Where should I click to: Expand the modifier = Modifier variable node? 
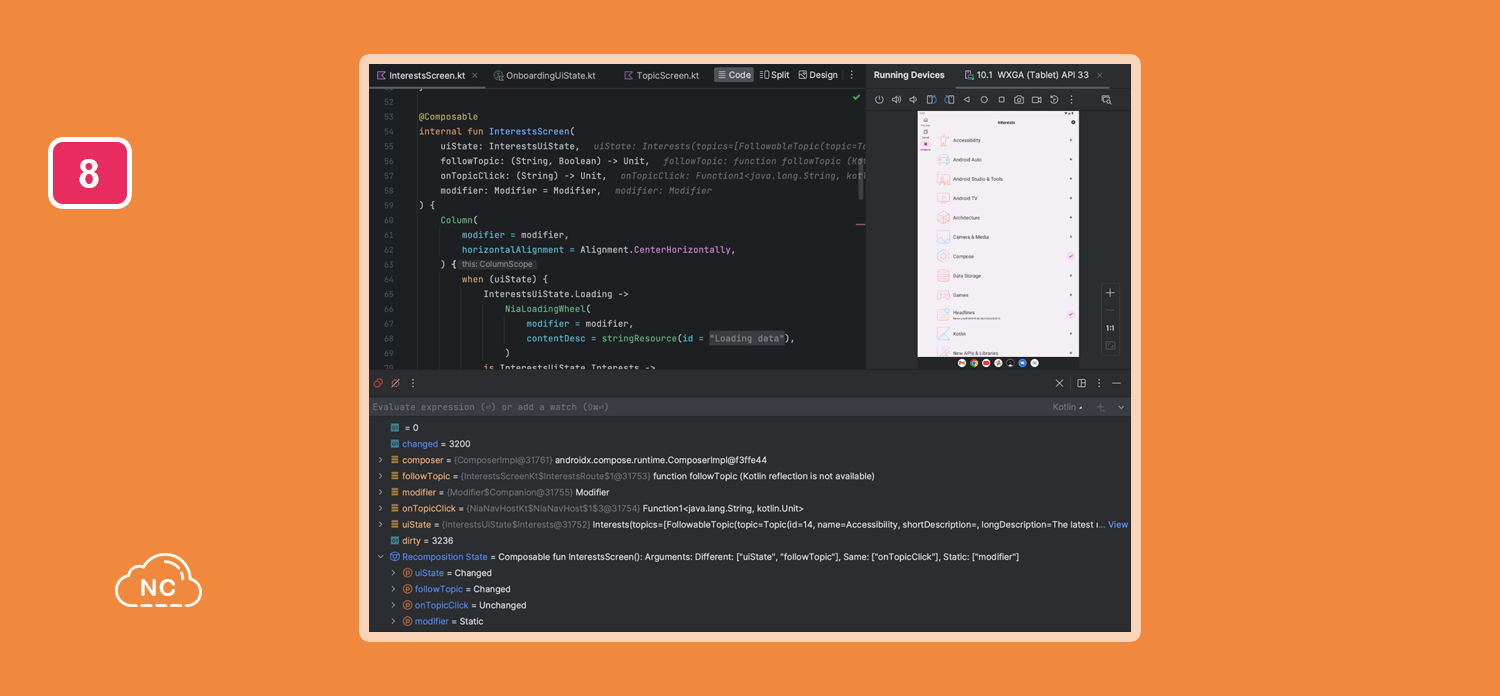(380, 492)
